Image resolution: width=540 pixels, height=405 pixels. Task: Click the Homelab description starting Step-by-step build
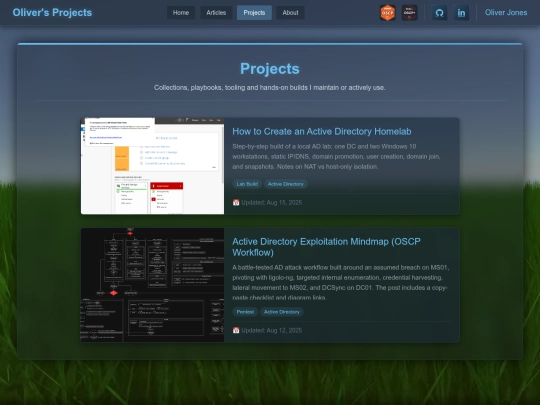pyautogui.click(x=336, y=156)
